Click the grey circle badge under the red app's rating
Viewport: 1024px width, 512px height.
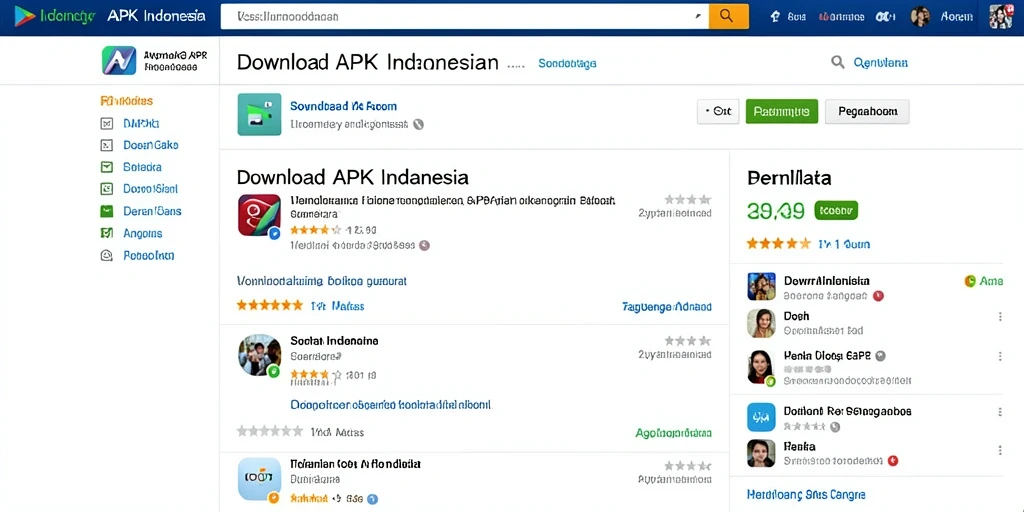[x=424, y=246]
